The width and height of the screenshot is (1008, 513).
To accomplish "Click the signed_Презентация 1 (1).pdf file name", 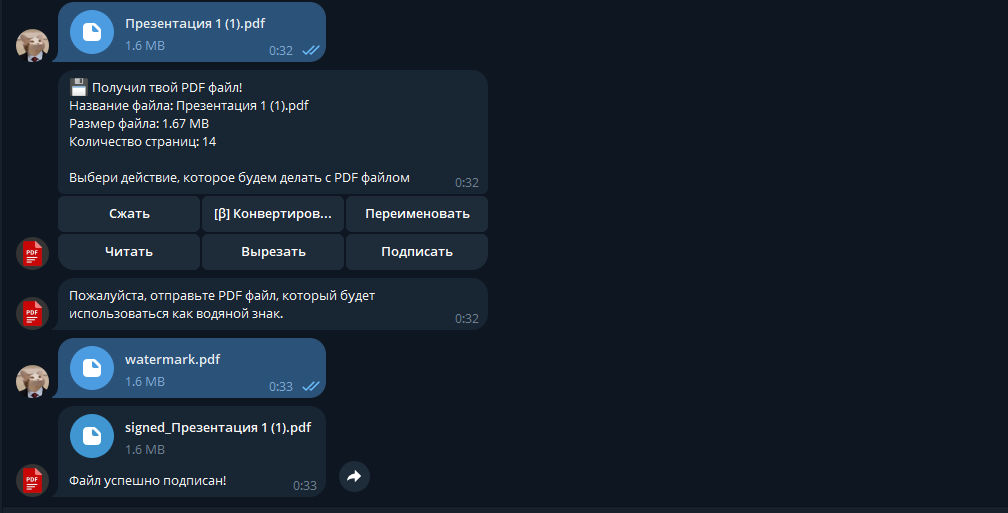I will [x=218, y=428].
